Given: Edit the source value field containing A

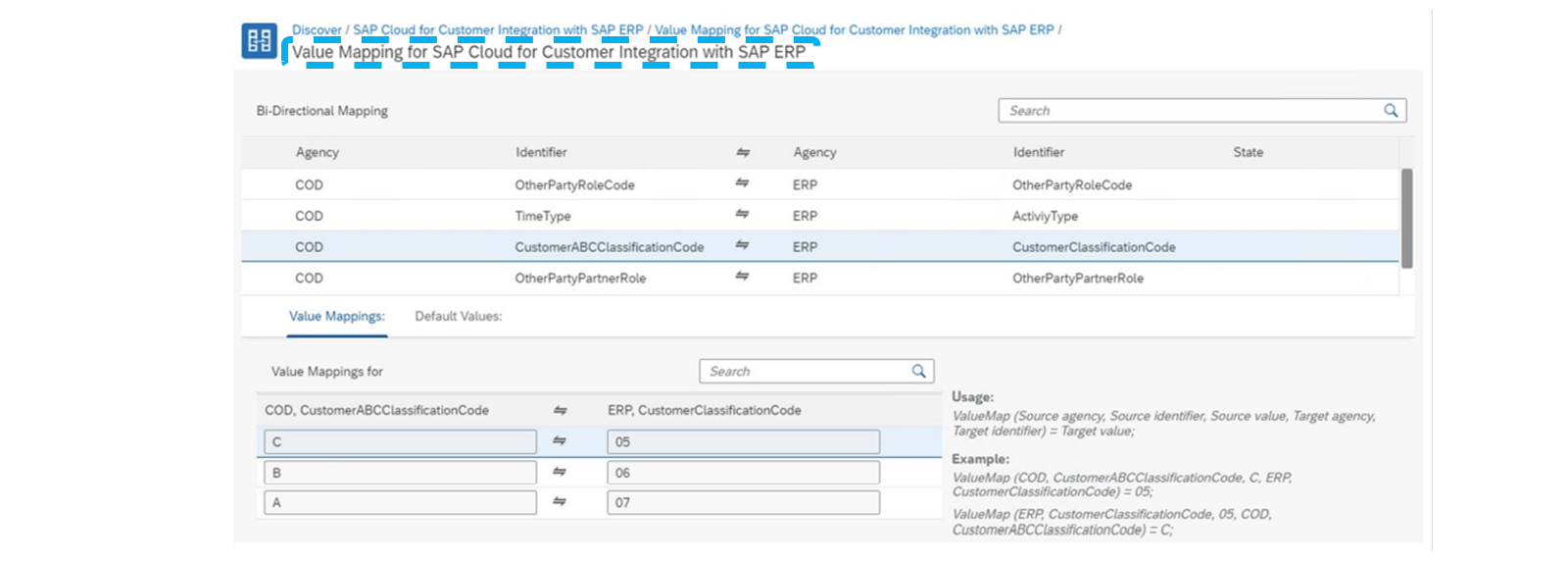Looking at the screenshot, I should (400, 503).
